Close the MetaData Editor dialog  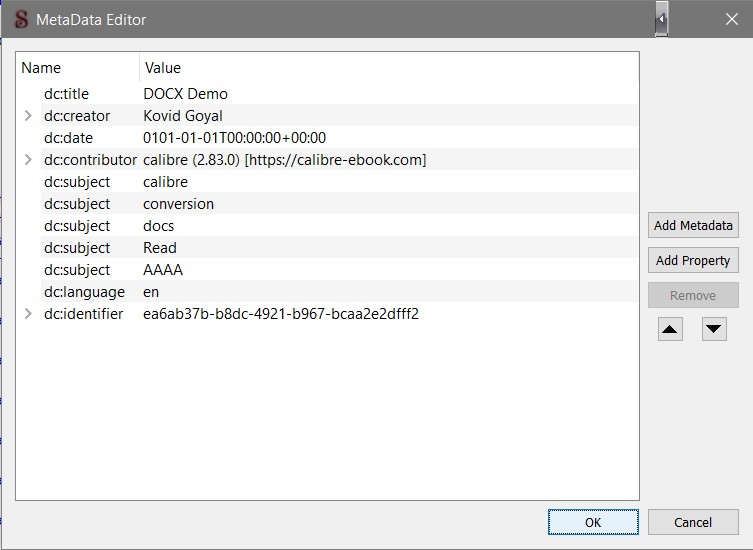click(731, 19)
